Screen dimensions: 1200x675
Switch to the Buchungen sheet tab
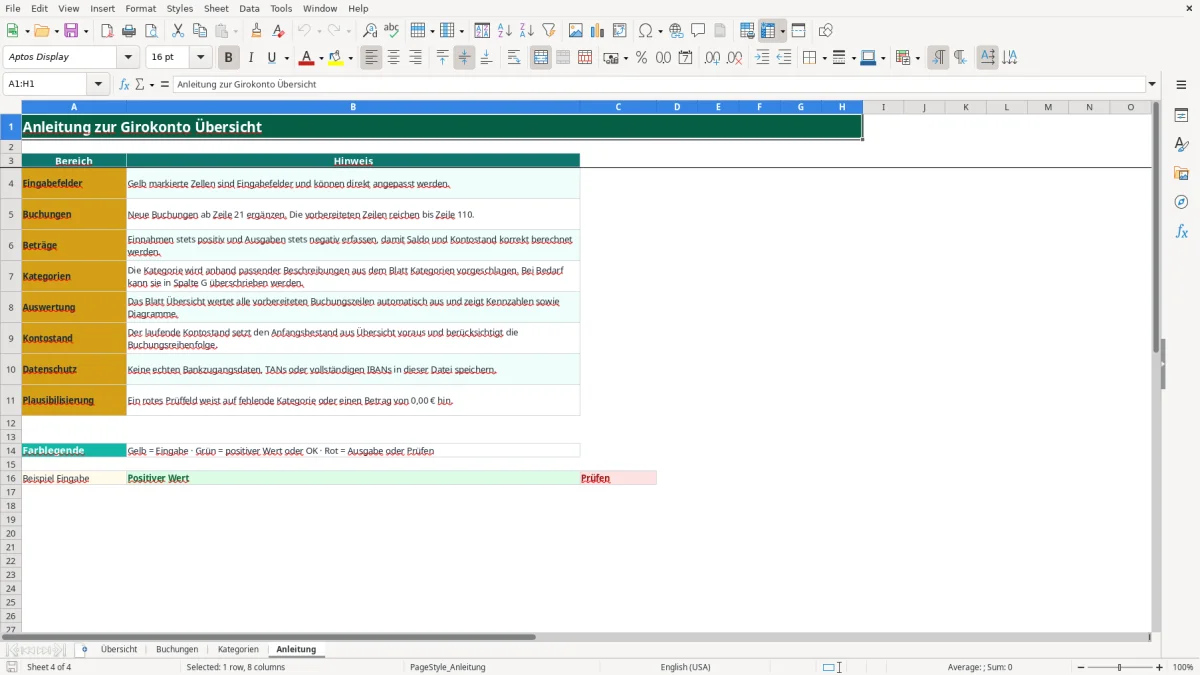[x=177, y=649]
